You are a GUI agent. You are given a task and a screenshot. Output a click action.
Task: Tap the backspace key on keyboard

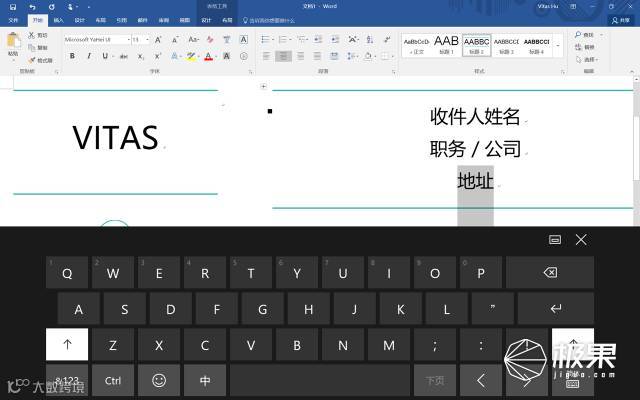[x=550, y=273]
